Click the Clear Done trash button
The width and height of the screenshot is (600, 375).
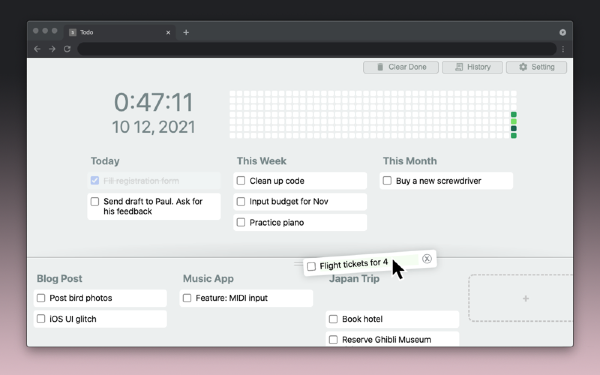(x=401, y=67)
